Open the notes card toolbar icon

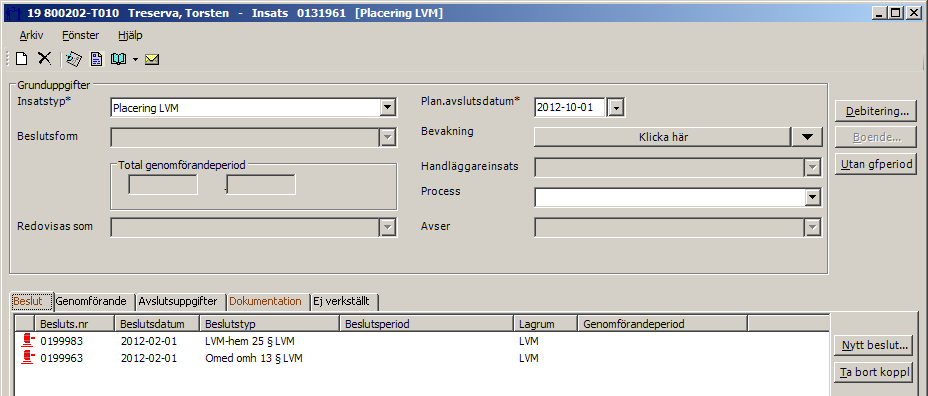click(73, 59)
